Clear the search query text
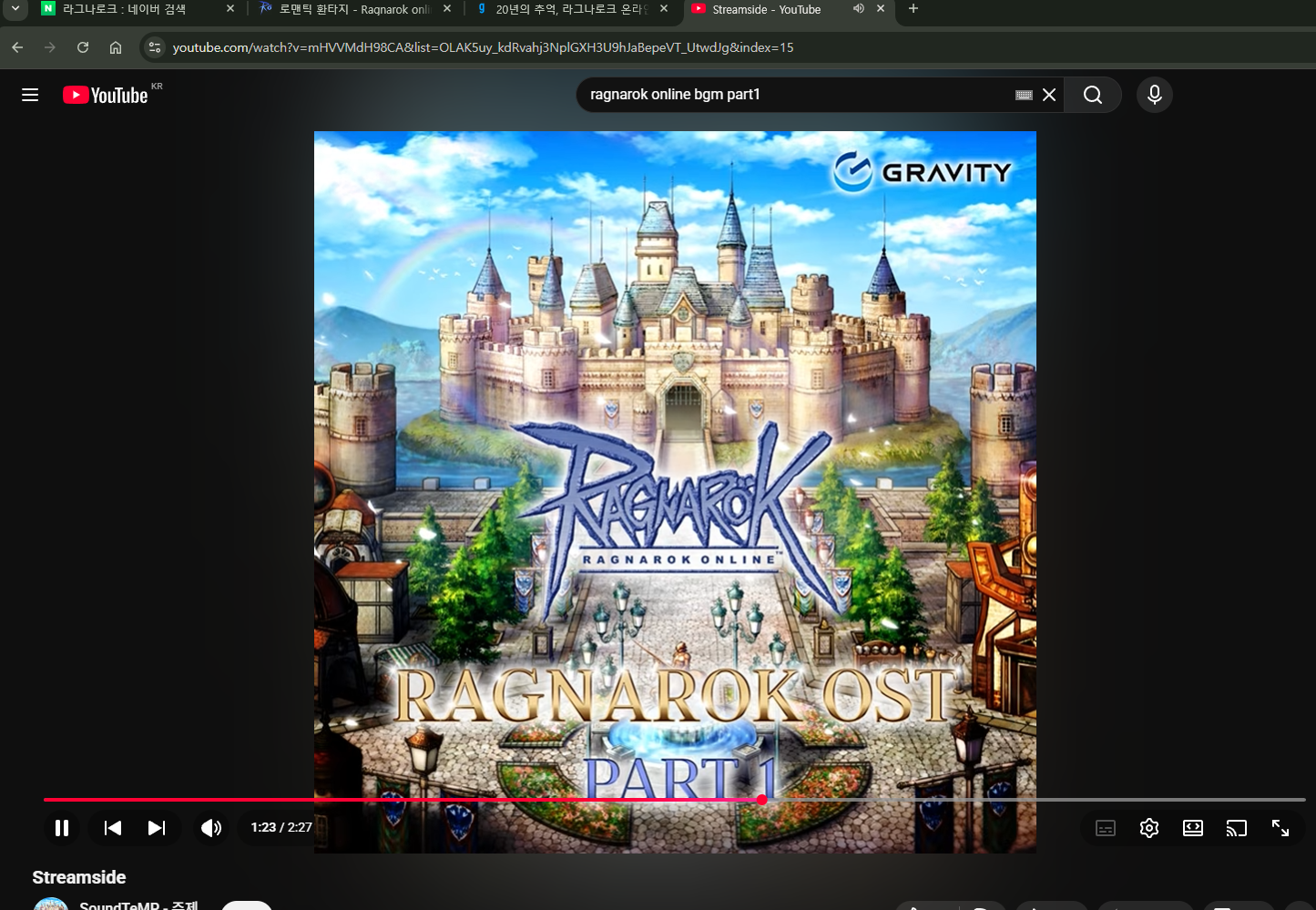The width and height of the screenshot is (1316, 910). 1049,95
